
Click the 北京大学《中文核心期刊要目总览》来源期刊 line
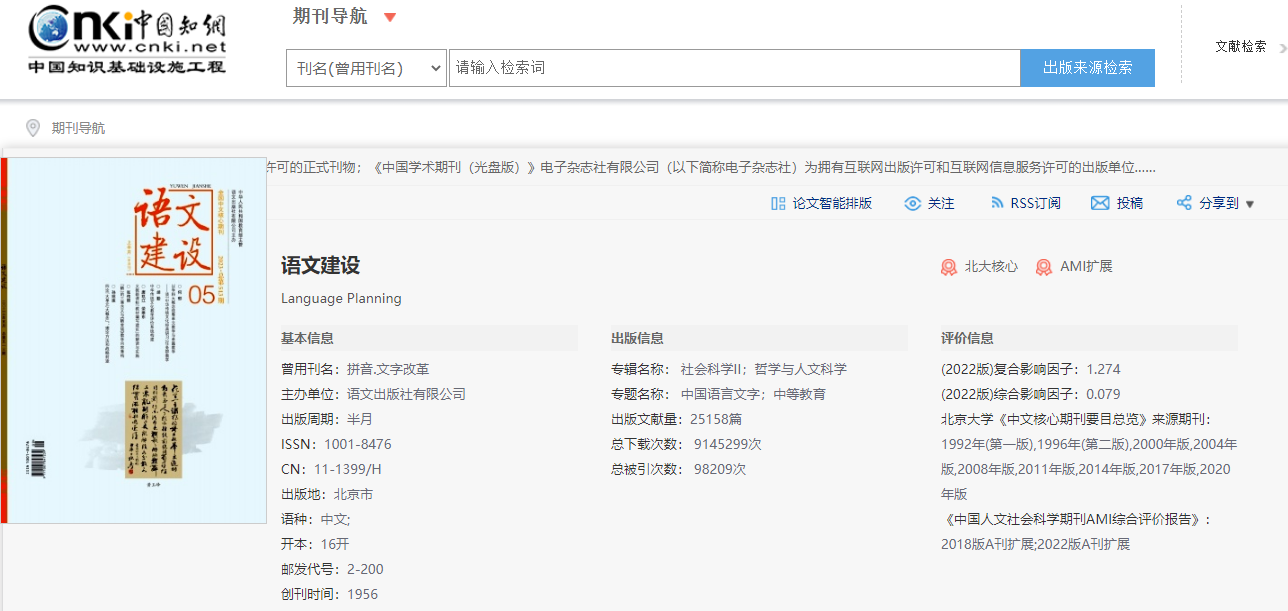1076,419
